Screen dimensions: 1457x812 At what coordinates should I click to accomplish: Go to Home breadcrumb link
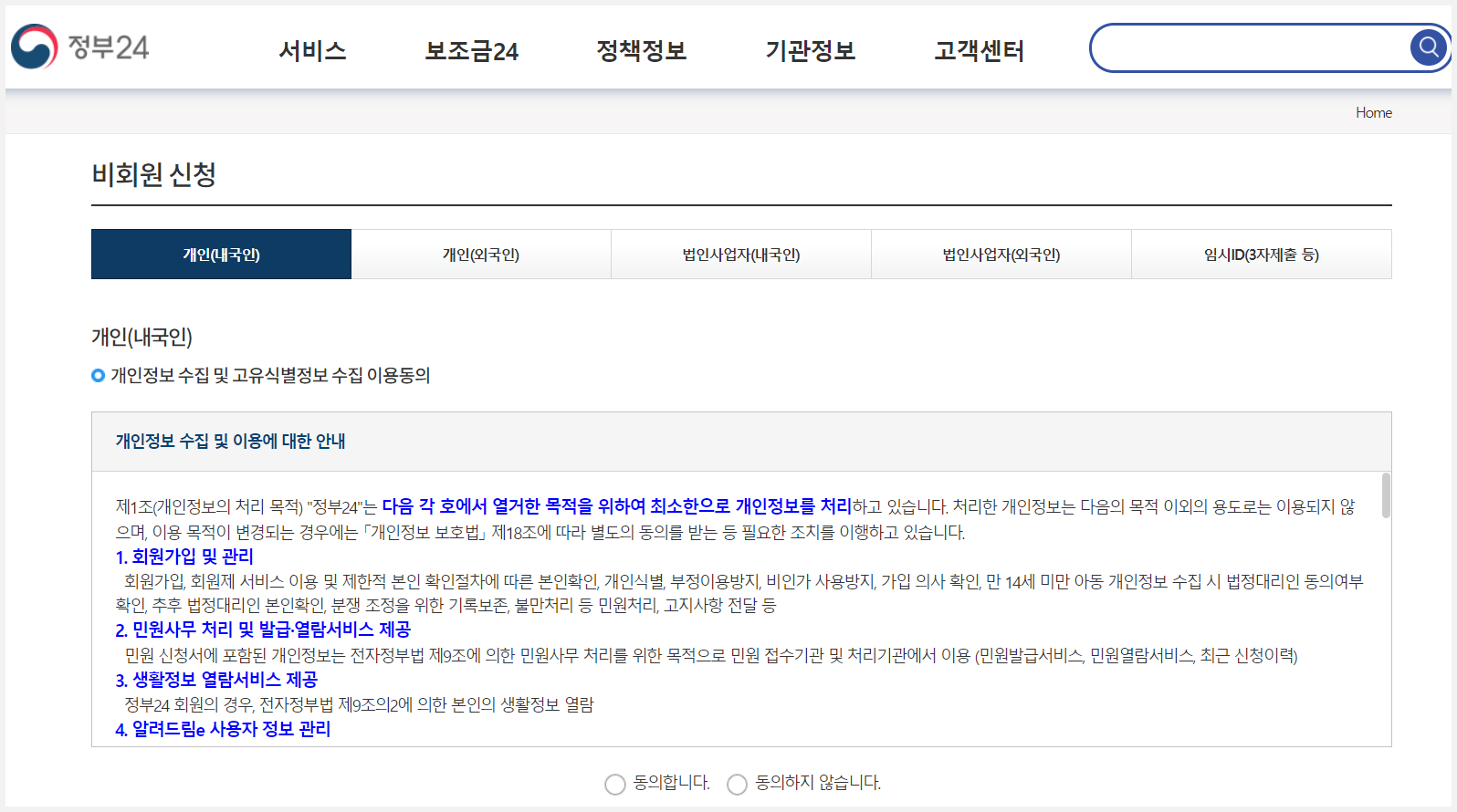coord(1374,112)
